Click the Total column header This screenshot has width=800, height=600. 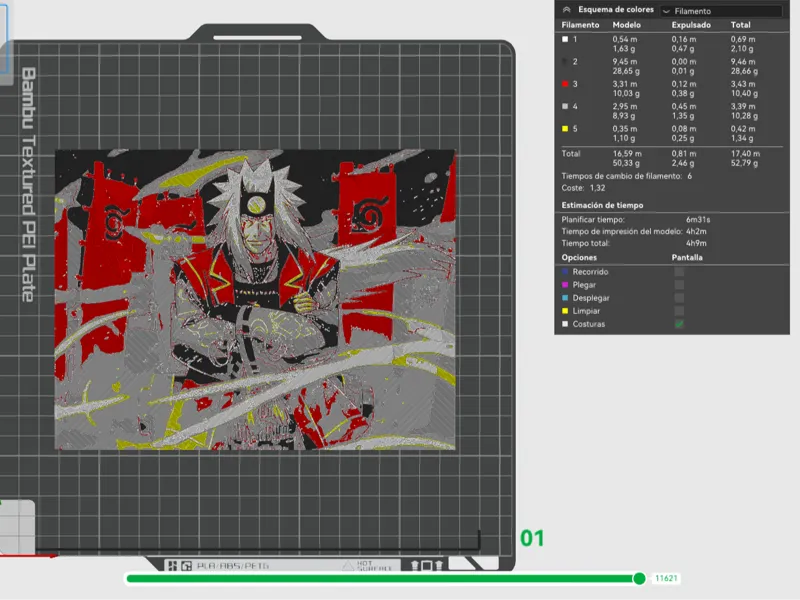pos(740,25)
